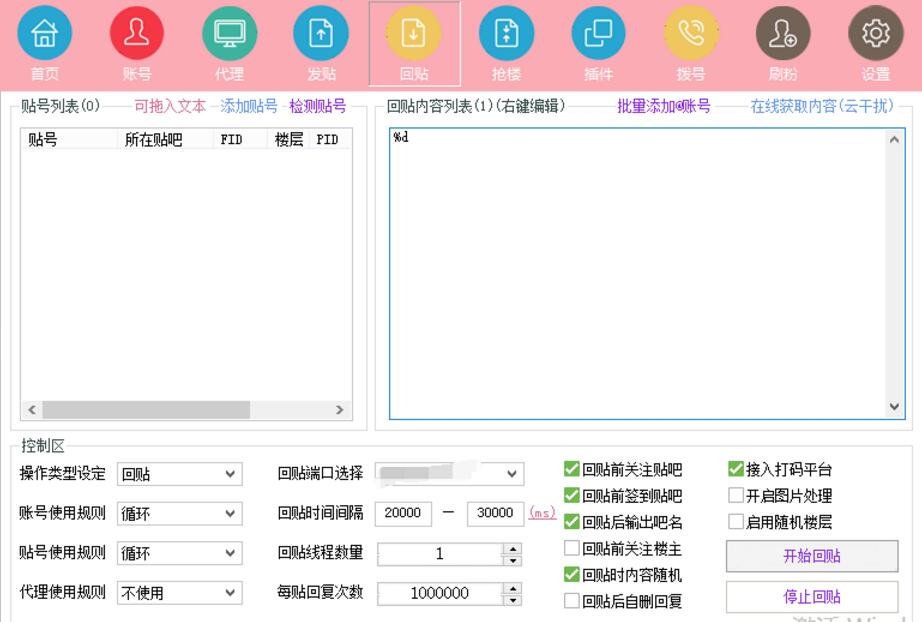Open the 拨号 dial phone icon
Viewport: 922px width, 622px height.
[x=691, y=34]
